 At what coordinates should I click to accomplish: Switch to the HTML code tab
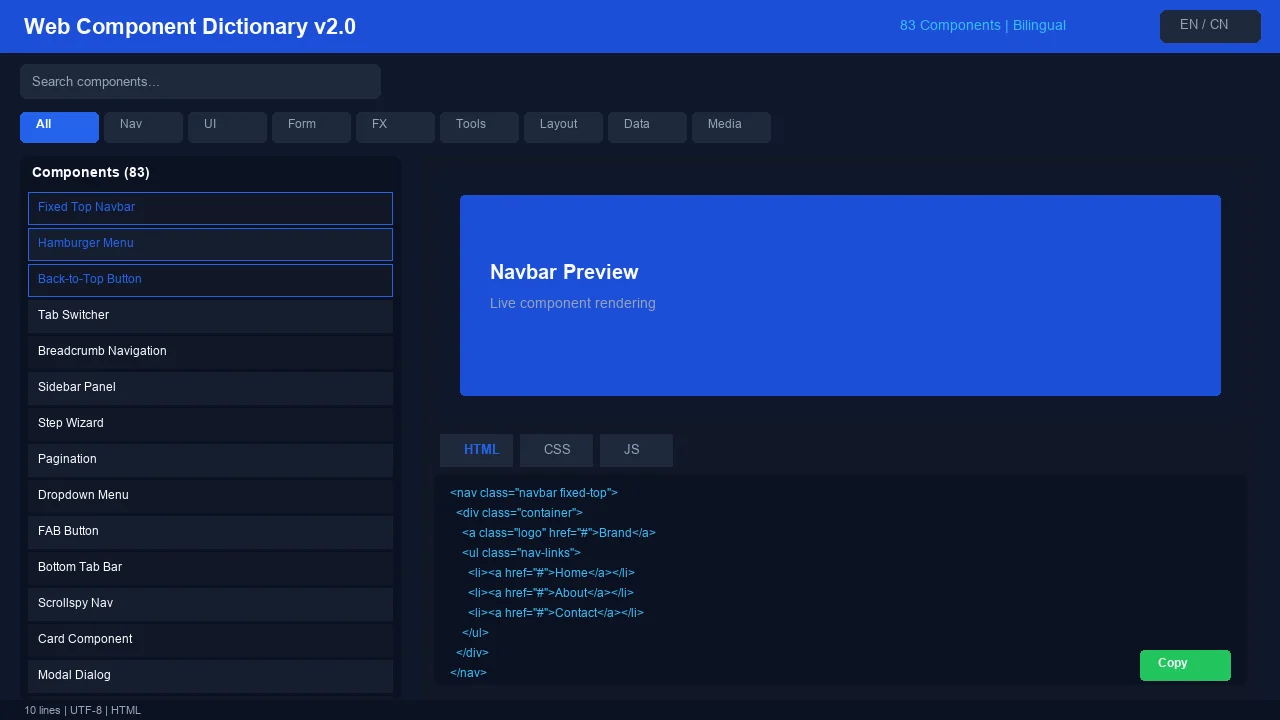[x=477, y=450]
